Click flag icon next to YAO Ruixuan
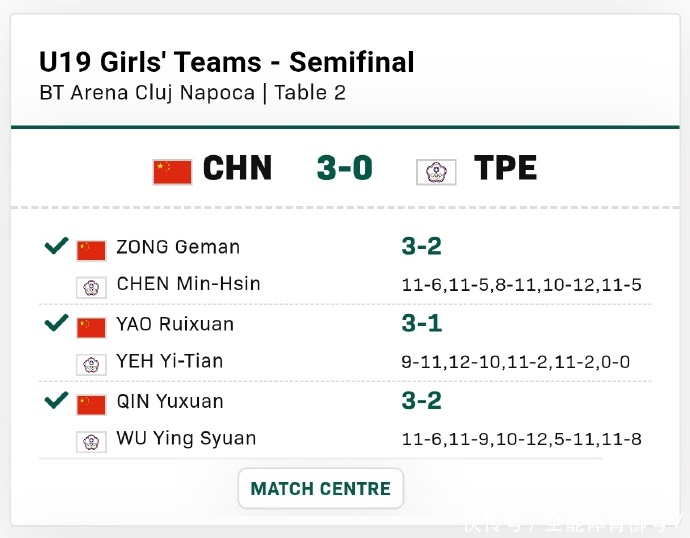This screenshot has height=538, width=690. [91, 326]
